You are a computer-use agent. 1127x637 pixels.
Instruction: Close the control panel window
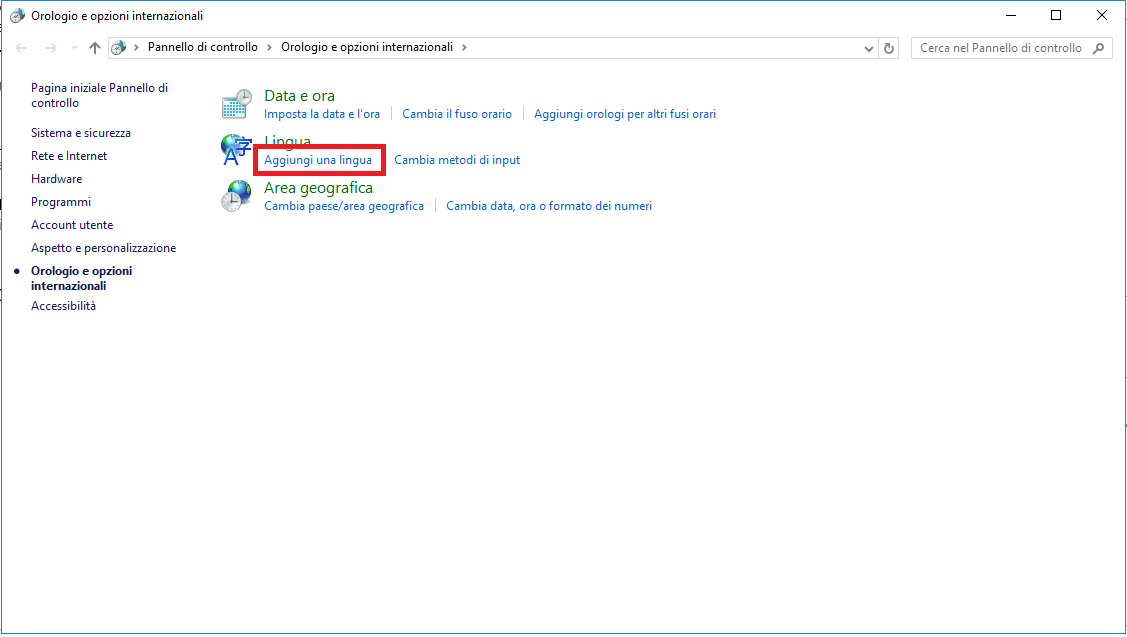coord(1102,15)
